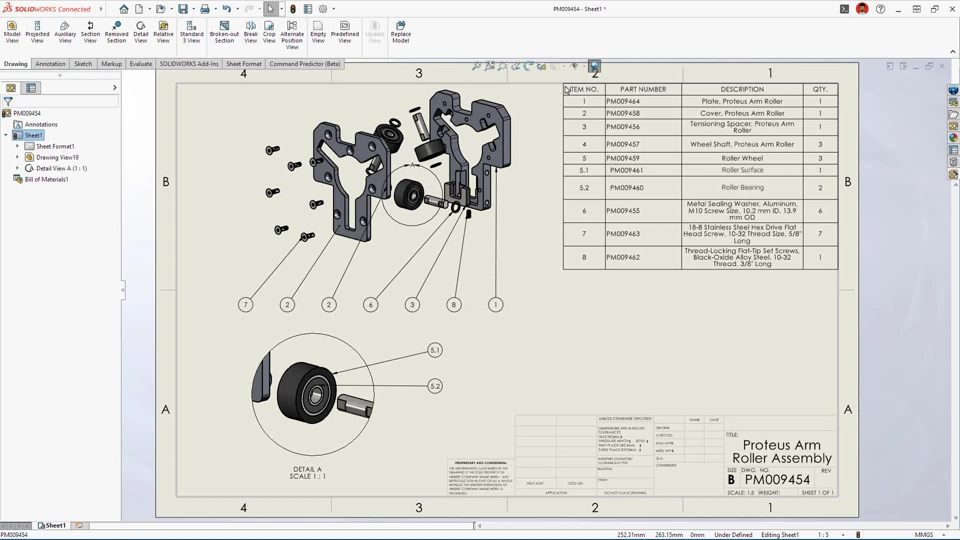This screenshot has height=540, width=960.
Task: Open the Home icon in the quick toolbar
Action: click(x=124, y=9)
